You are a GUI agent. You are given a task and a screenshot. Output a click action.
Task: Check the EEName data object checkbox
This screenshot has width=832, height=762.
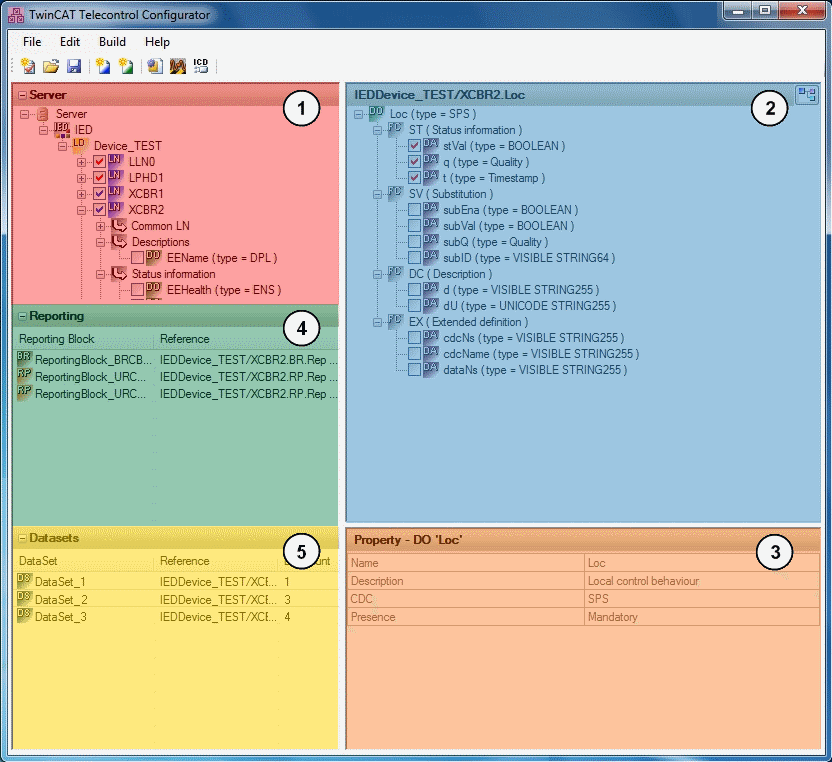[x=137, y=258]
